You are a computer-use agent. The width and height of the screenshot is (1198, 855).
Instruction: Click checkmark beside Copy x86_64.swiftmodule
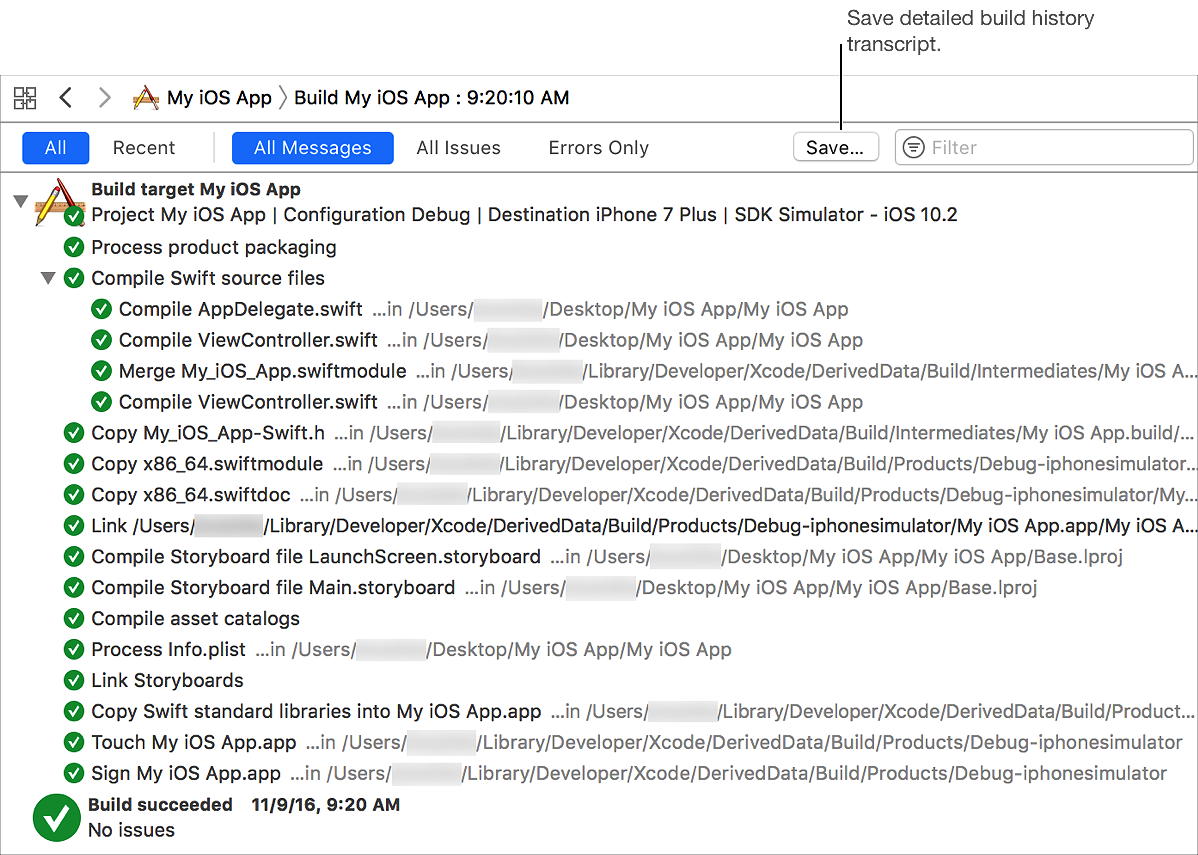[74, 464]
